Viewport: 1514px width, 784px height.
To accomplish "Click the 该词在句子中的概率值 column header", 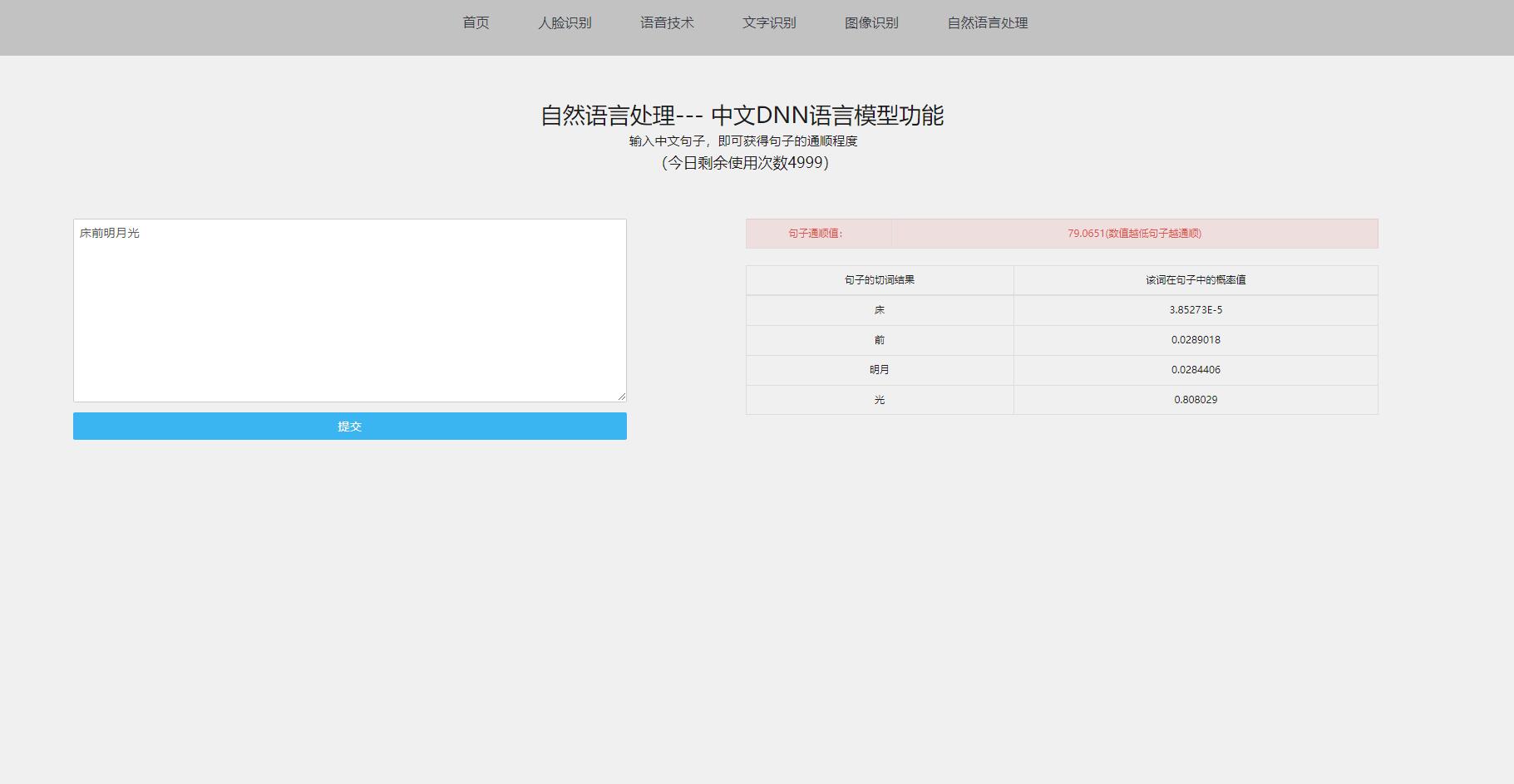I will click(1194, 279).
